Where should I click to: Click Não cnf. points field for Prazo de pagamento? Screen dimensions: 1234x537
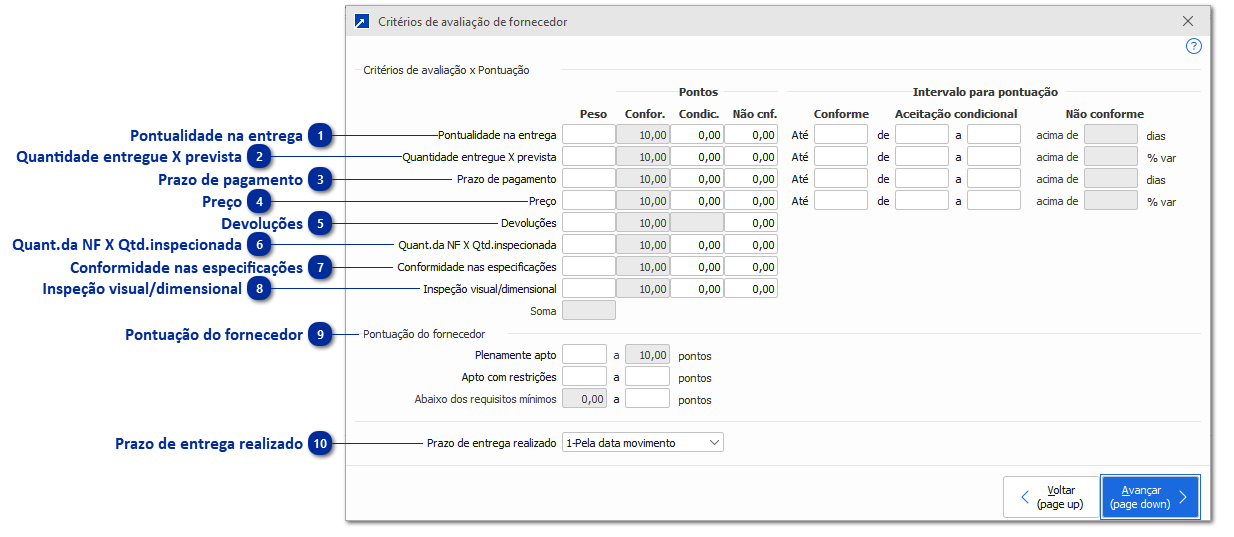[751, 178]
